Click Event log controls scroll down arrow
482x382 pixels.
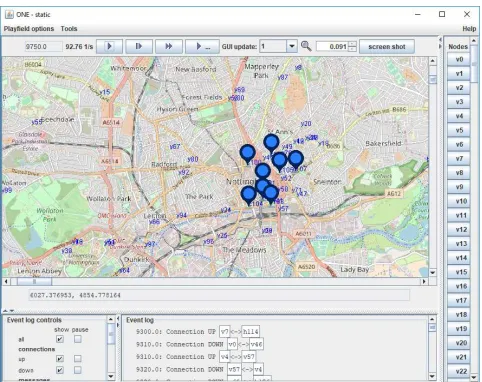(x=111, y=377)
